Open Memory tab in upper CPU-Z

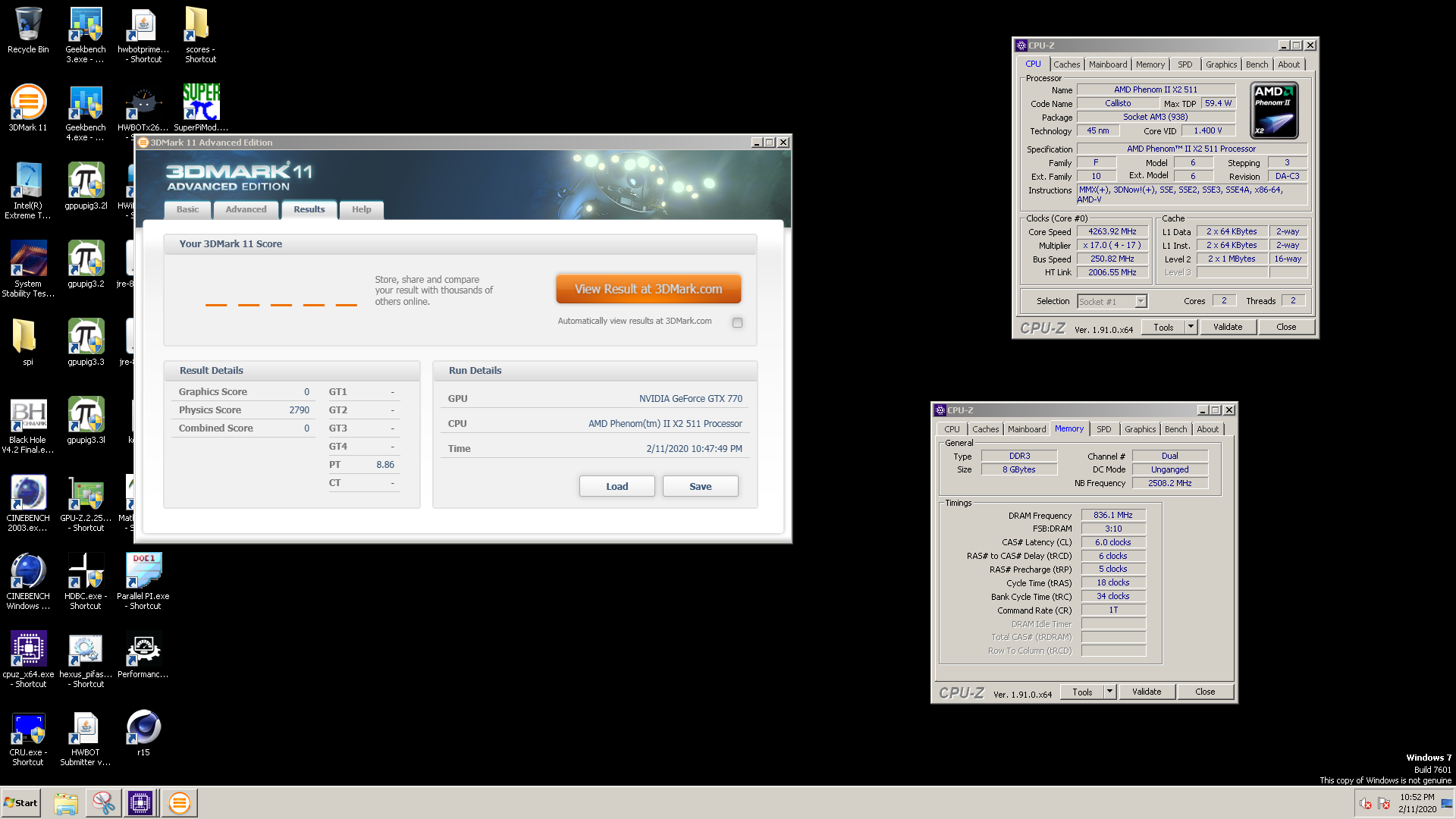(1150, 64)
